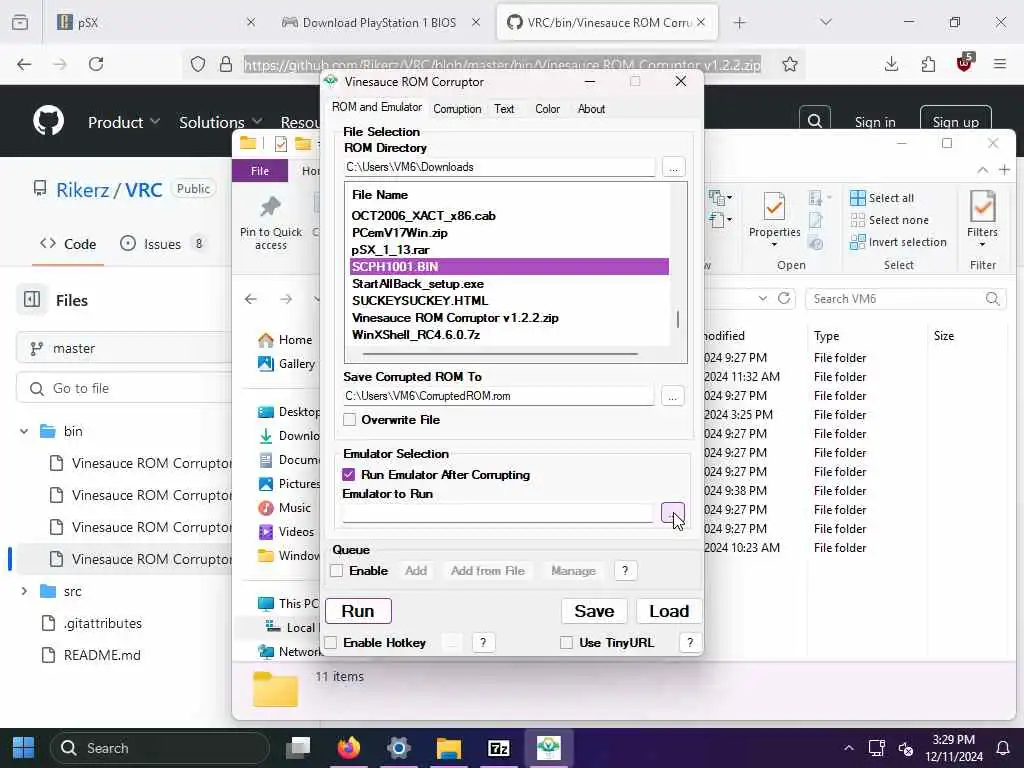Click the GitHub search icon
This screenshot has width=1024, height=768.
[x=814, y=121]
